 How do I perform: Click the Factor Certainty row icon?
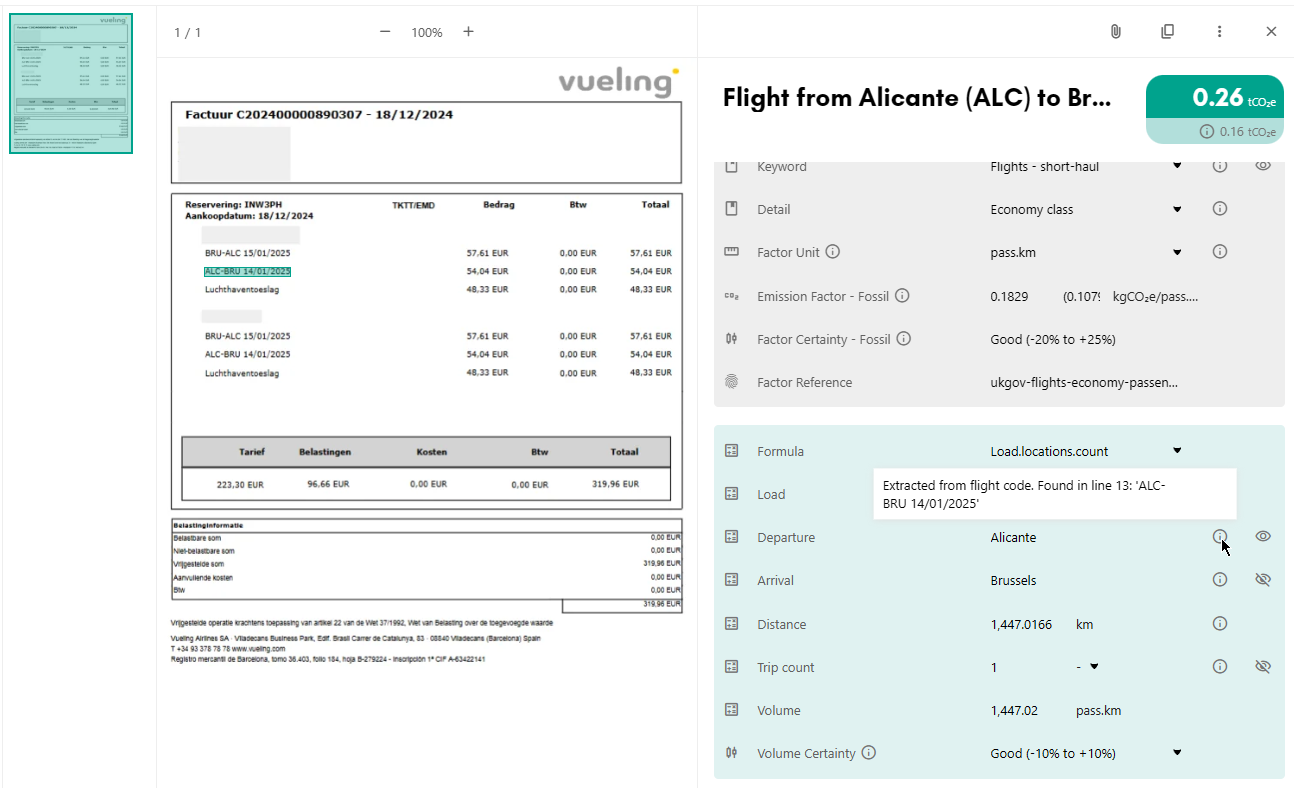(731, 339)
